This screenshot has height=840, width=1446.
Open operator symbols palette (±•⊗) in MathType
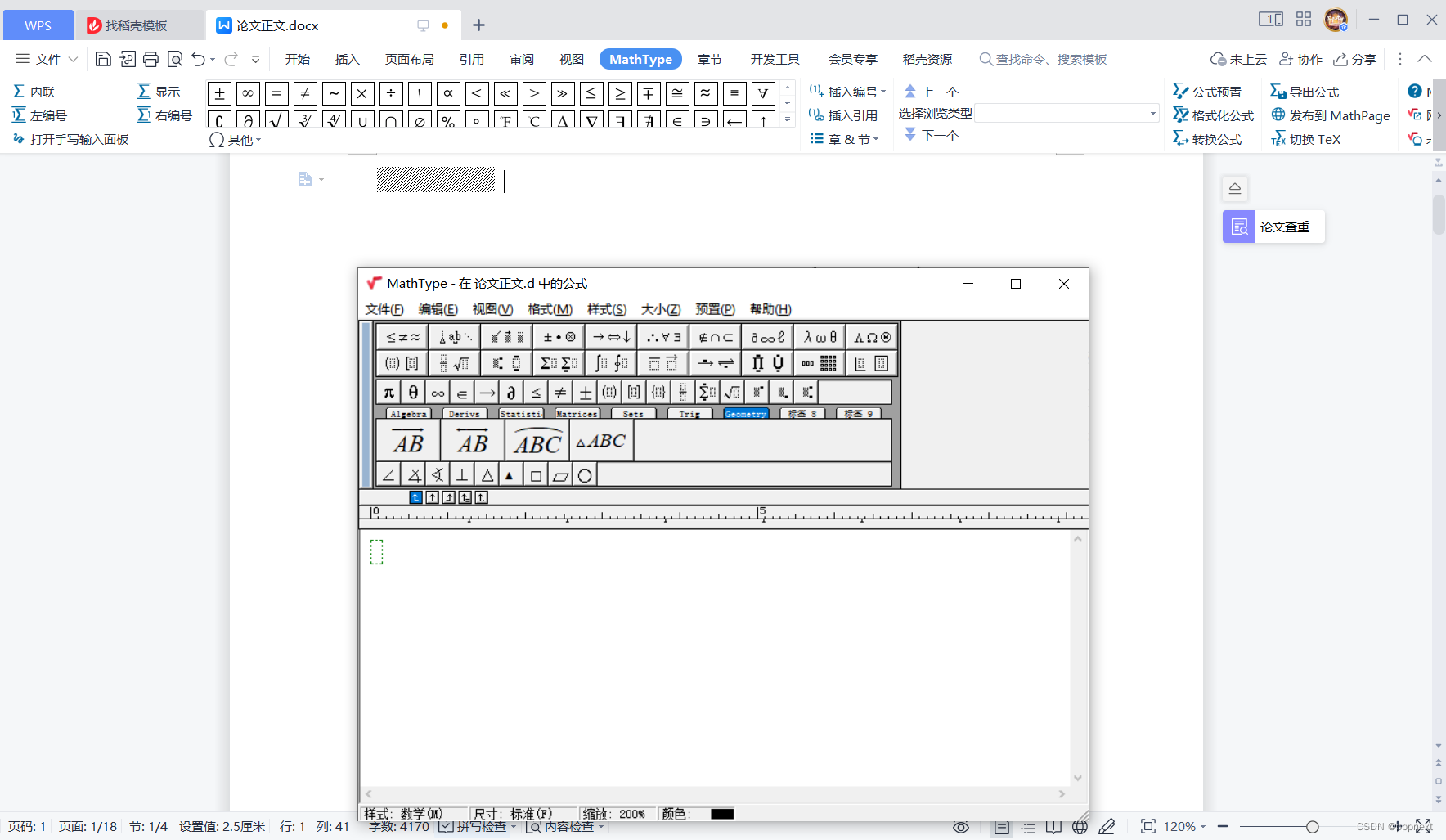pyautogui.click(x=559, y=337)
